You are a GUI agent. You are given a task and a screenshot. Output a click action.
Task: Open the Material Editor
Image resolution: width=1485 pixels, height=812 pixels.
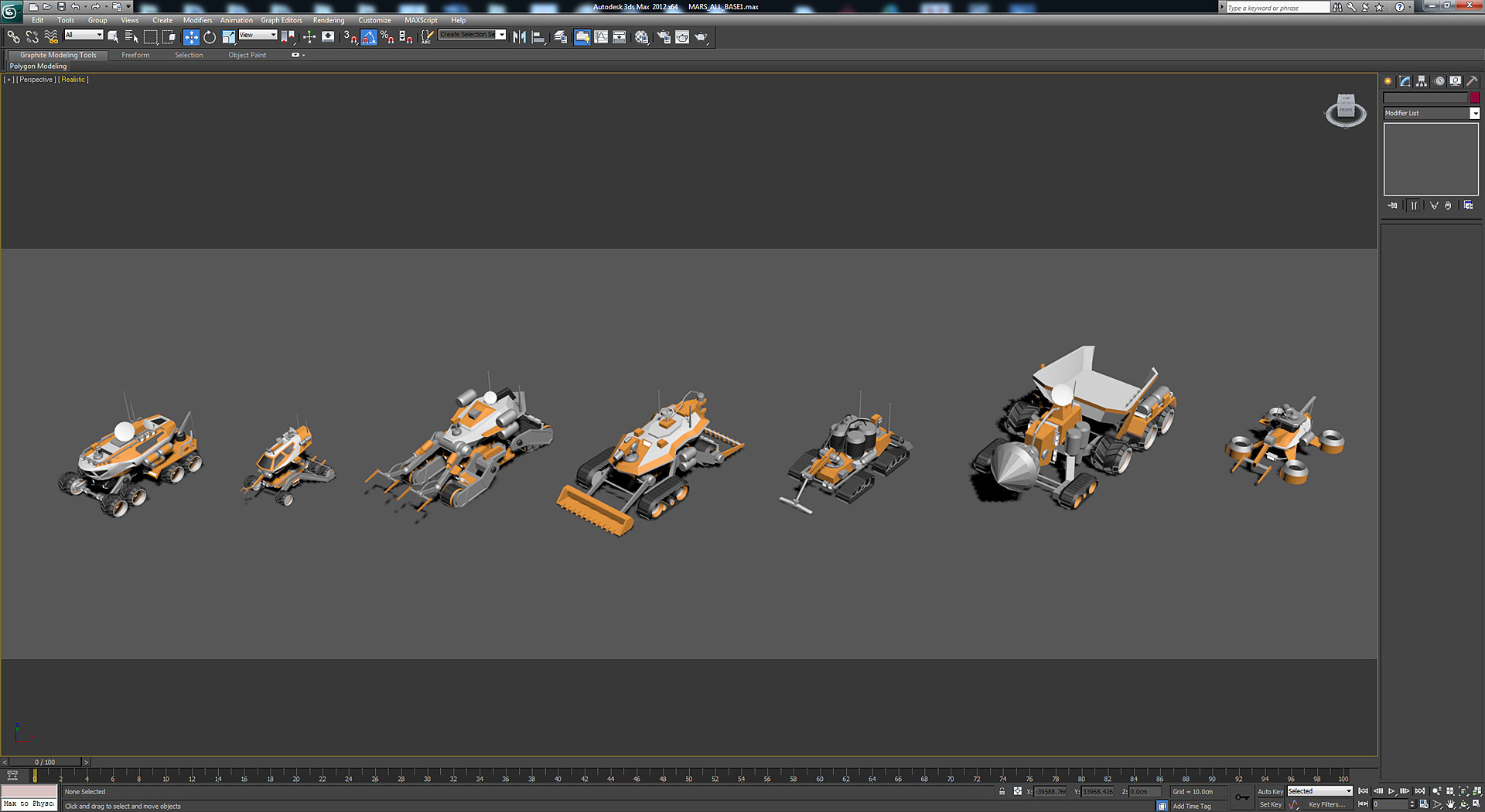tap(641, 36)
